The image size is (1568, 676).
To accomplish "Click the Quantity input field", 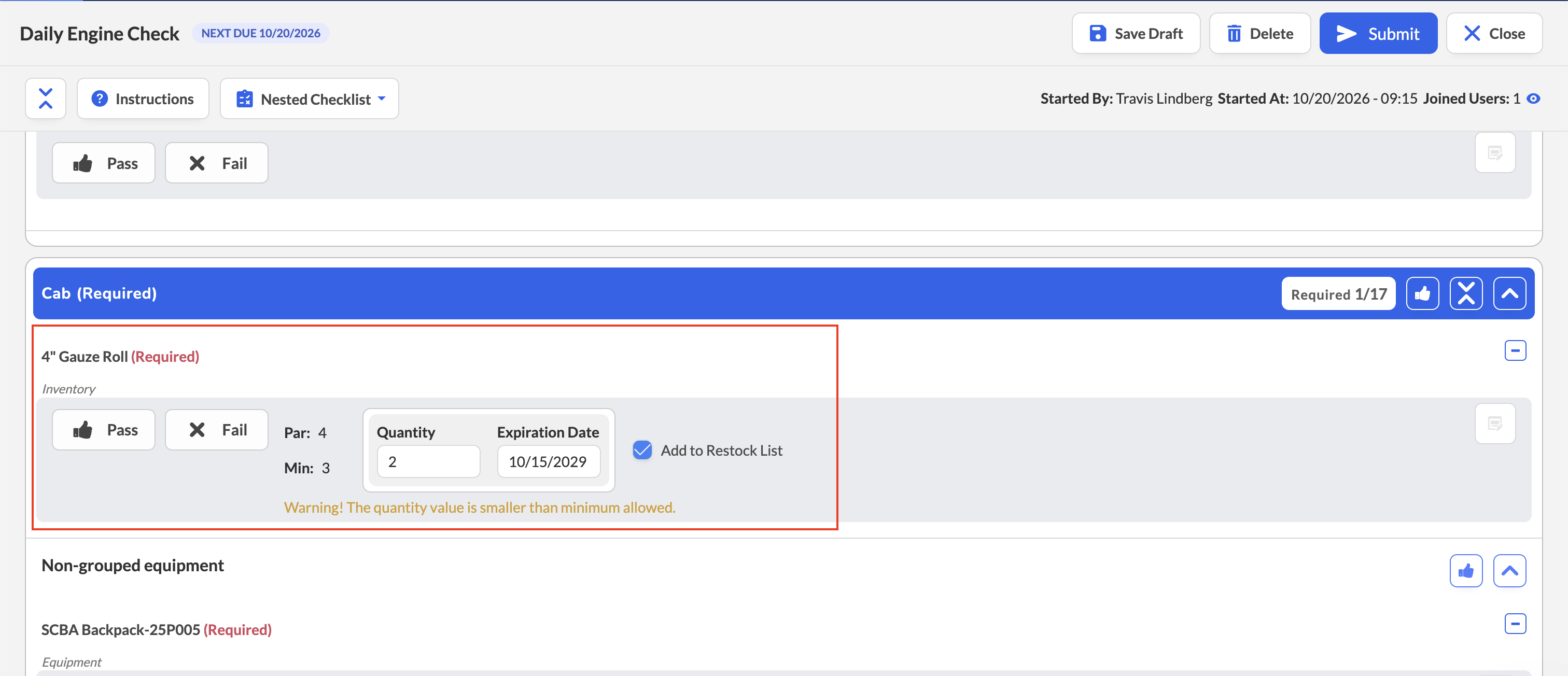I will pos(428,462).
